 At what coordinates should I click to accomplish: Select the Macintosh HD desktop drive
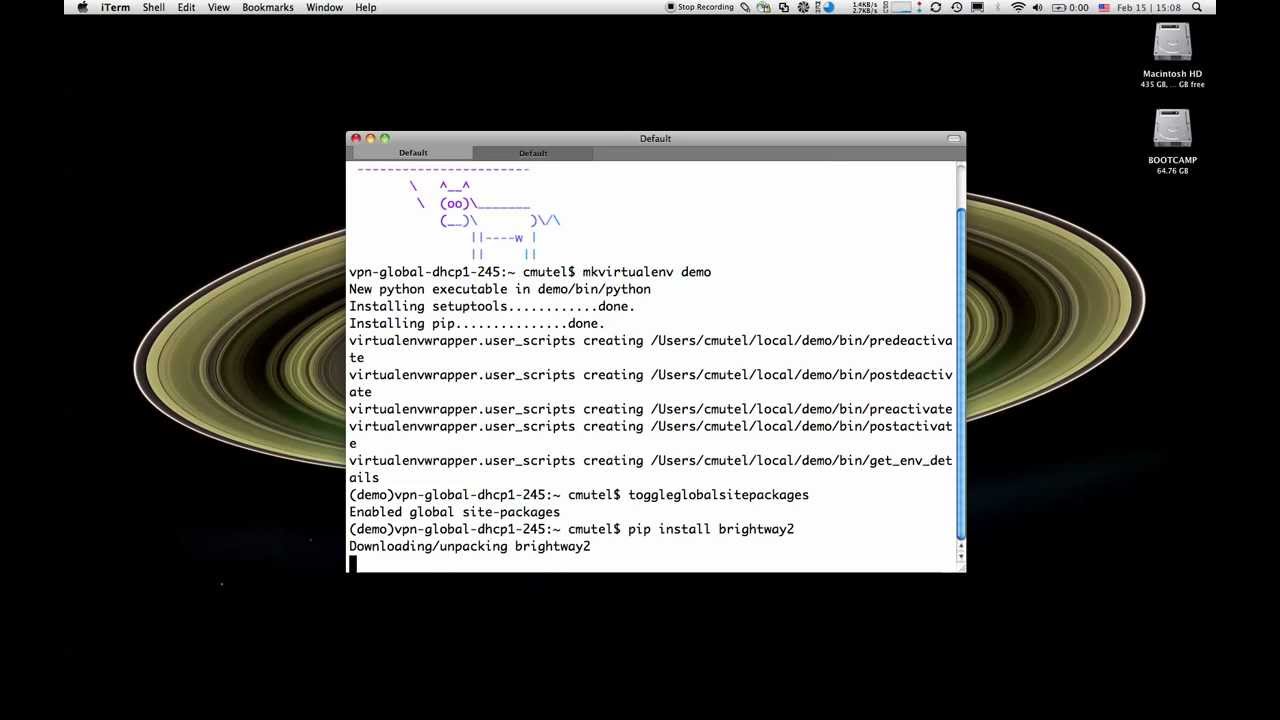coord(1172,56)
